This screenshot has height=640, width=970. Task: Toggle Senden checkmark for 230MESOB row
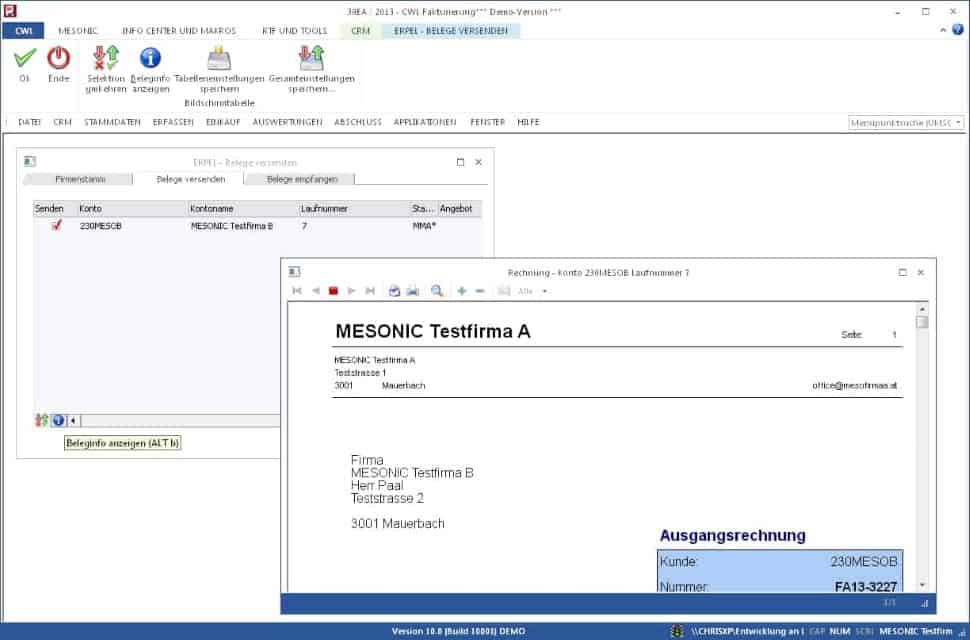click(57, 226)
